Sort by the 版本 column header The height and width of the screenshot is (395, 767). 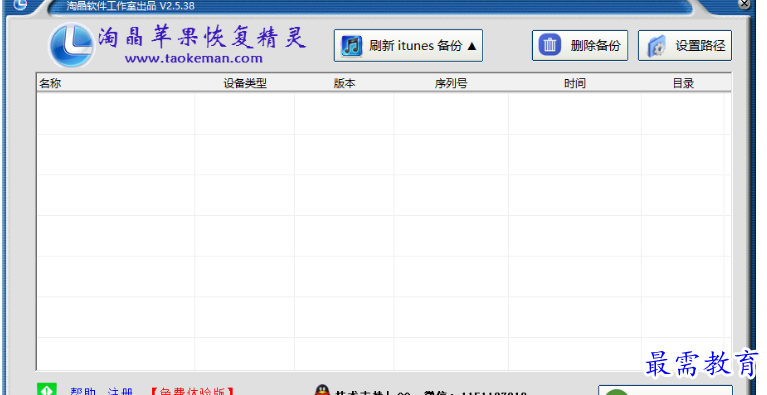tap(344, 83)
